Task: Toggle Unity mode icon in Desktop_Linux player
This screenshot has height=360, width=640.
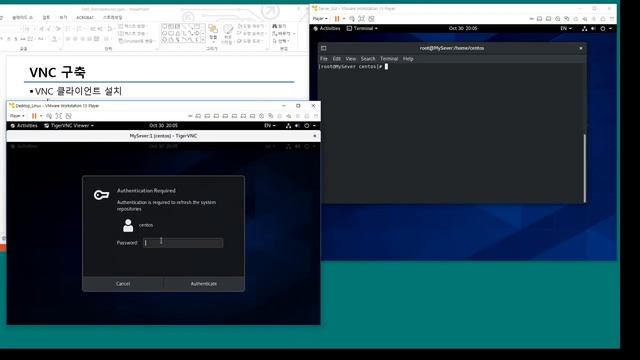Action: point(69,116)
